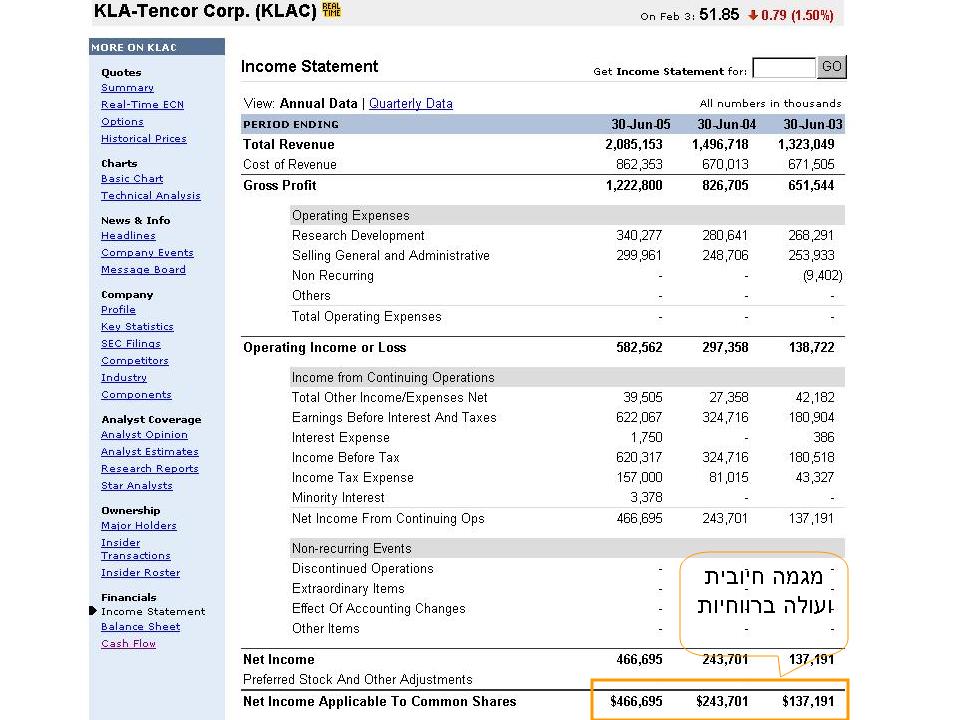Open the Major Holders page
This screenshot has width=960, height=720.
(138, 526)
